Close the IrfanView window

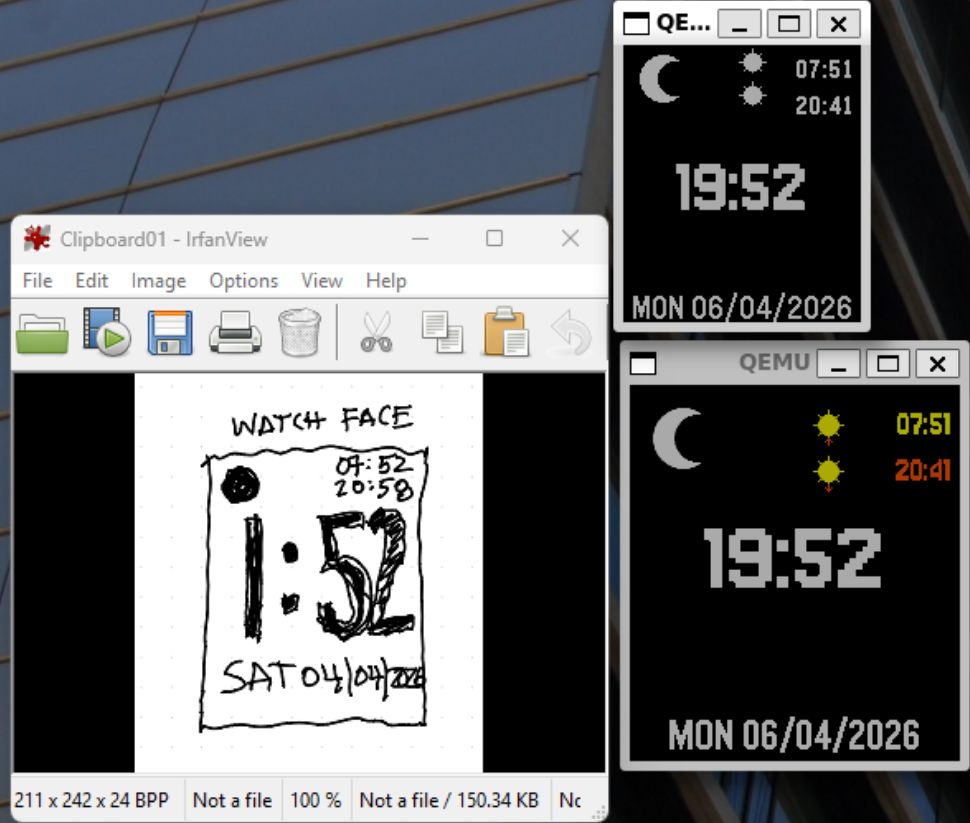[570, 238]
